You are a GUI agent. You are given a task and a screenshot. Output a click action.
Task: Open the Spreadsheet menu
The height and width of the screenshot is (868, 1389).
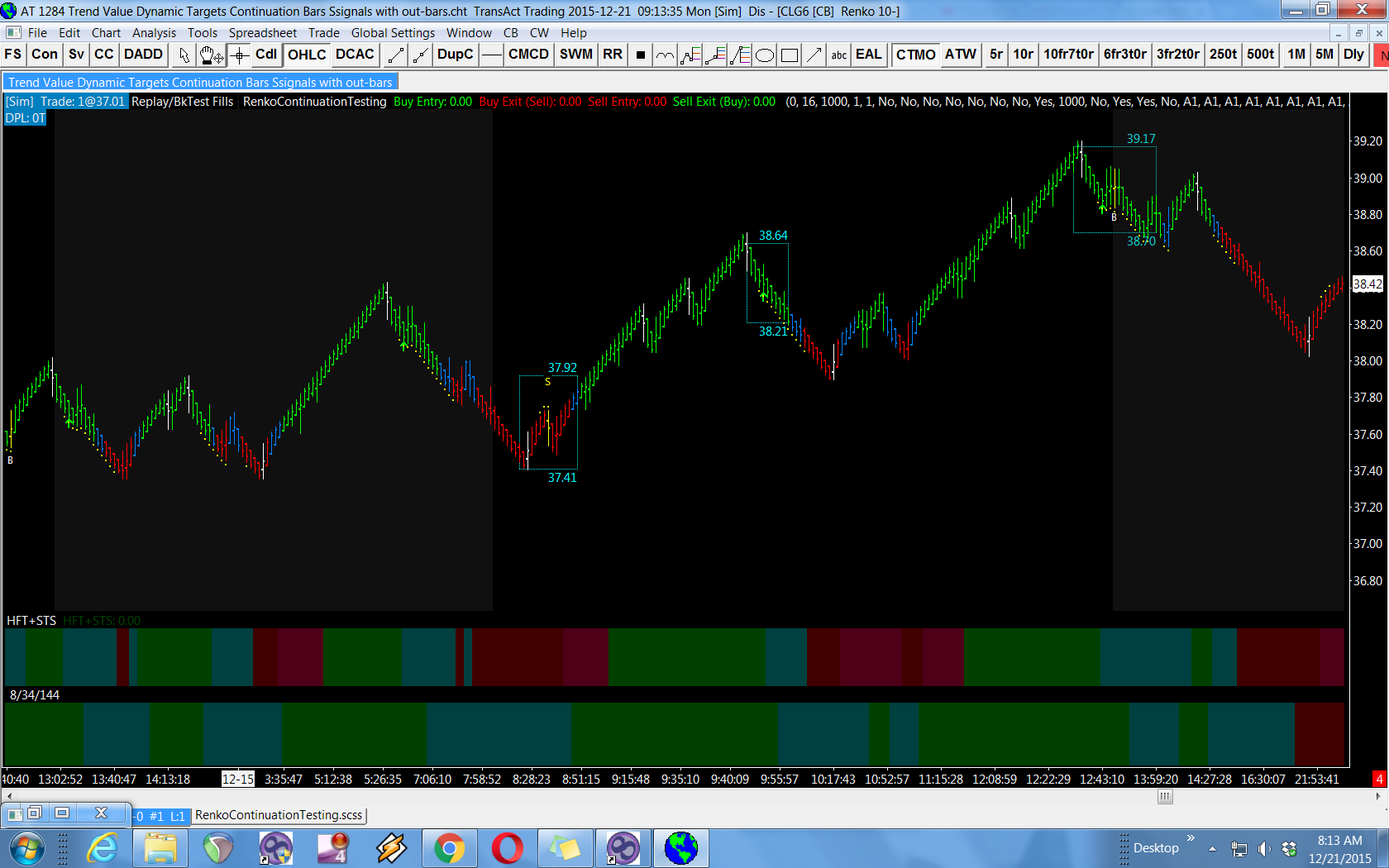tap(263, 33)
